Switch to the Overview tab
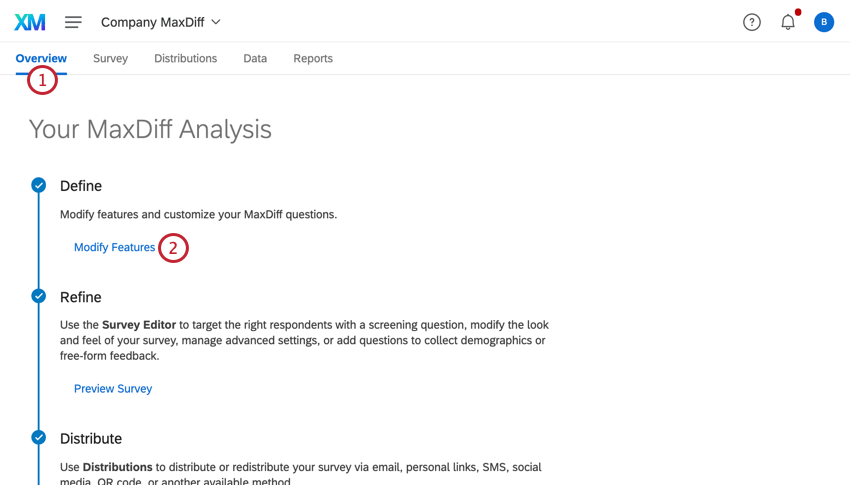 [x=41, y=58]
